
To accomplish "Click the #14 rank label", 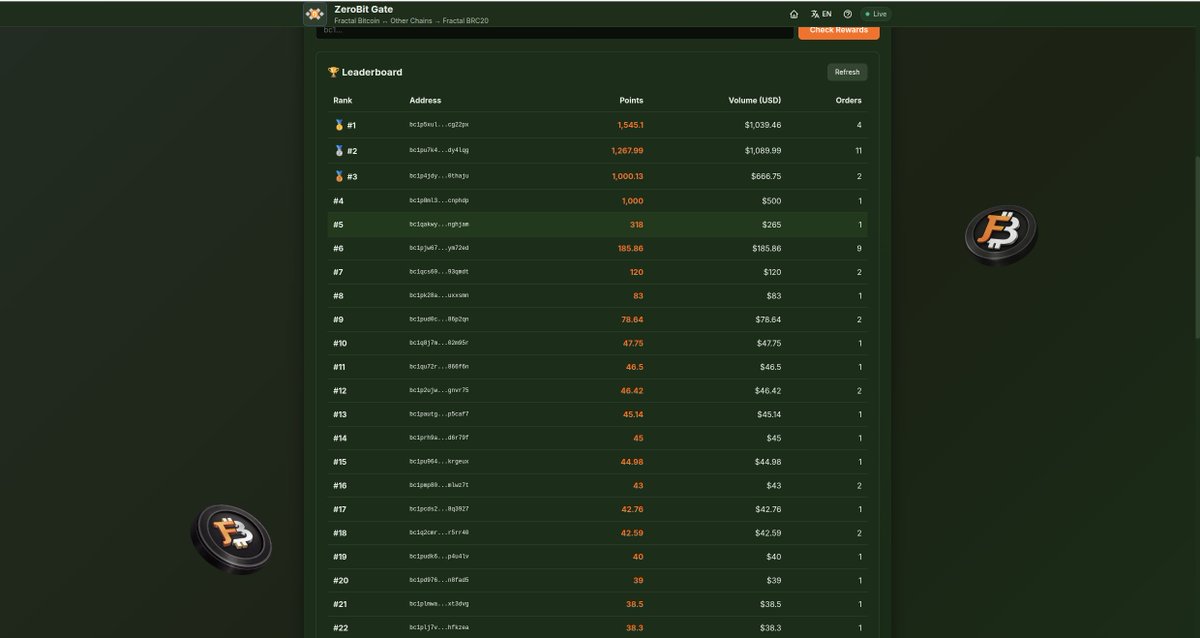I will [x=340, y=438].
